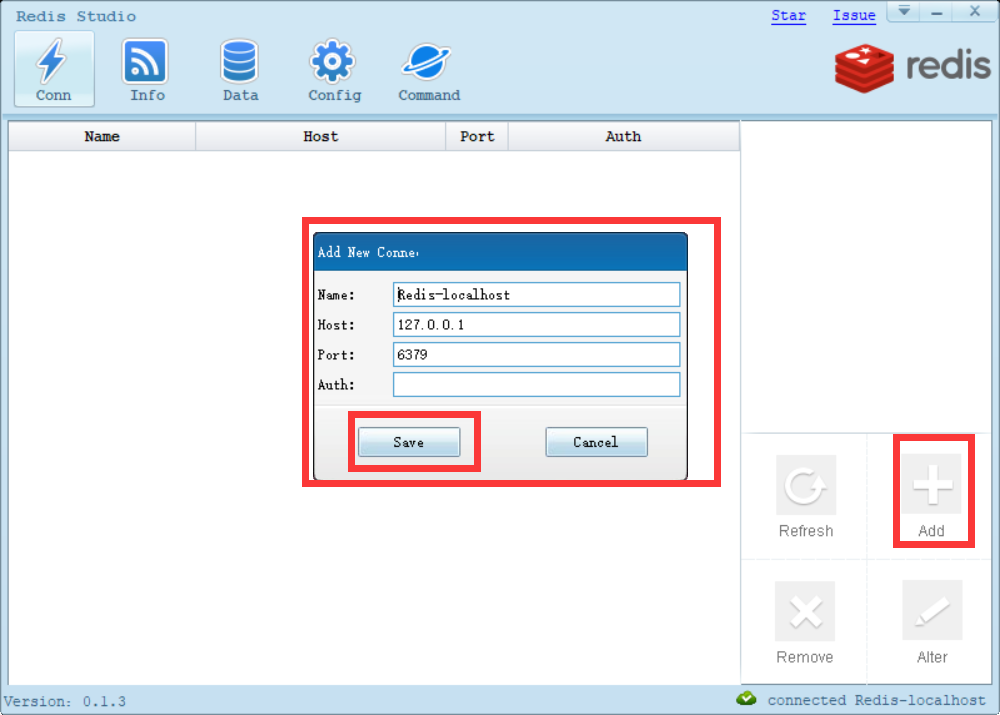This screenshot has height=715, width=1000.
Task: Focus the Port field 6379
Action: tap(536, 355)
